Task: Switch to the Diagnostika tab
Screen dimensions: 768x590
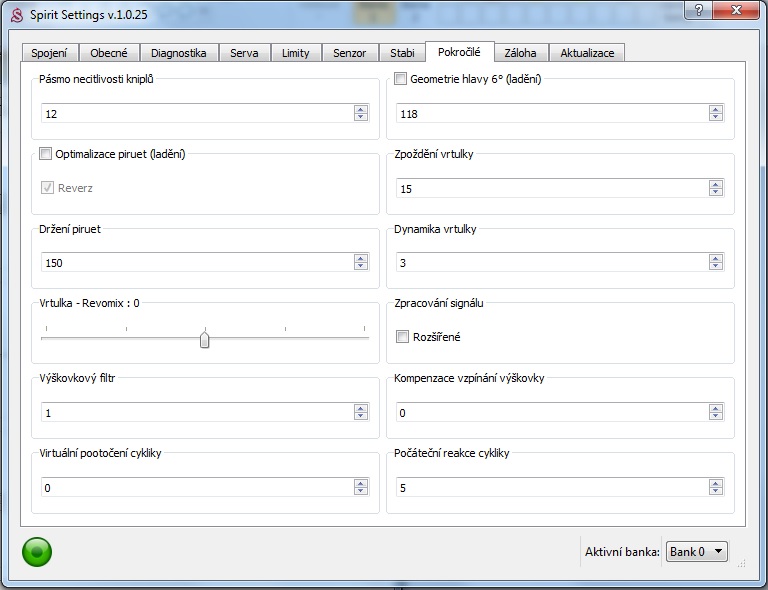Action: tap(178, 53)
